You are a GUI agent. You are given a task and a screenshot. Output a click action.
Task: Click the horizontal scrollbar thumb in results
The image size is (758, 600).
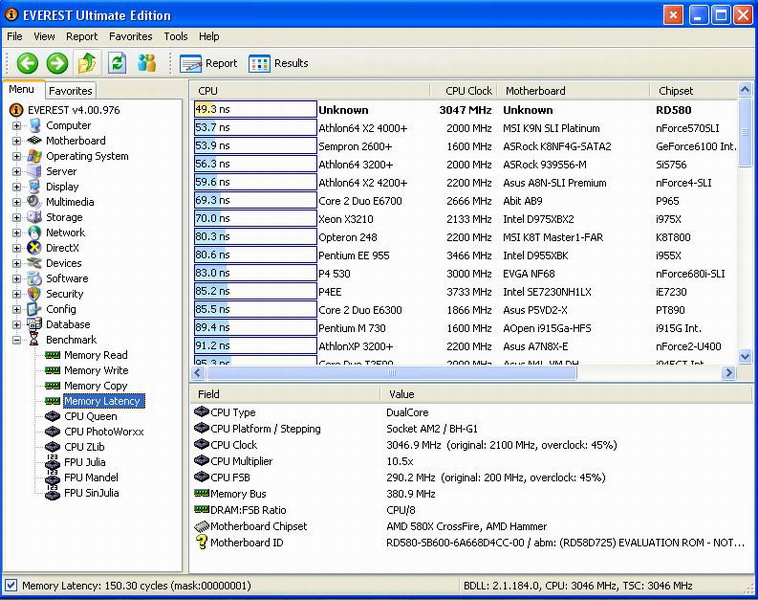point(392,373)
